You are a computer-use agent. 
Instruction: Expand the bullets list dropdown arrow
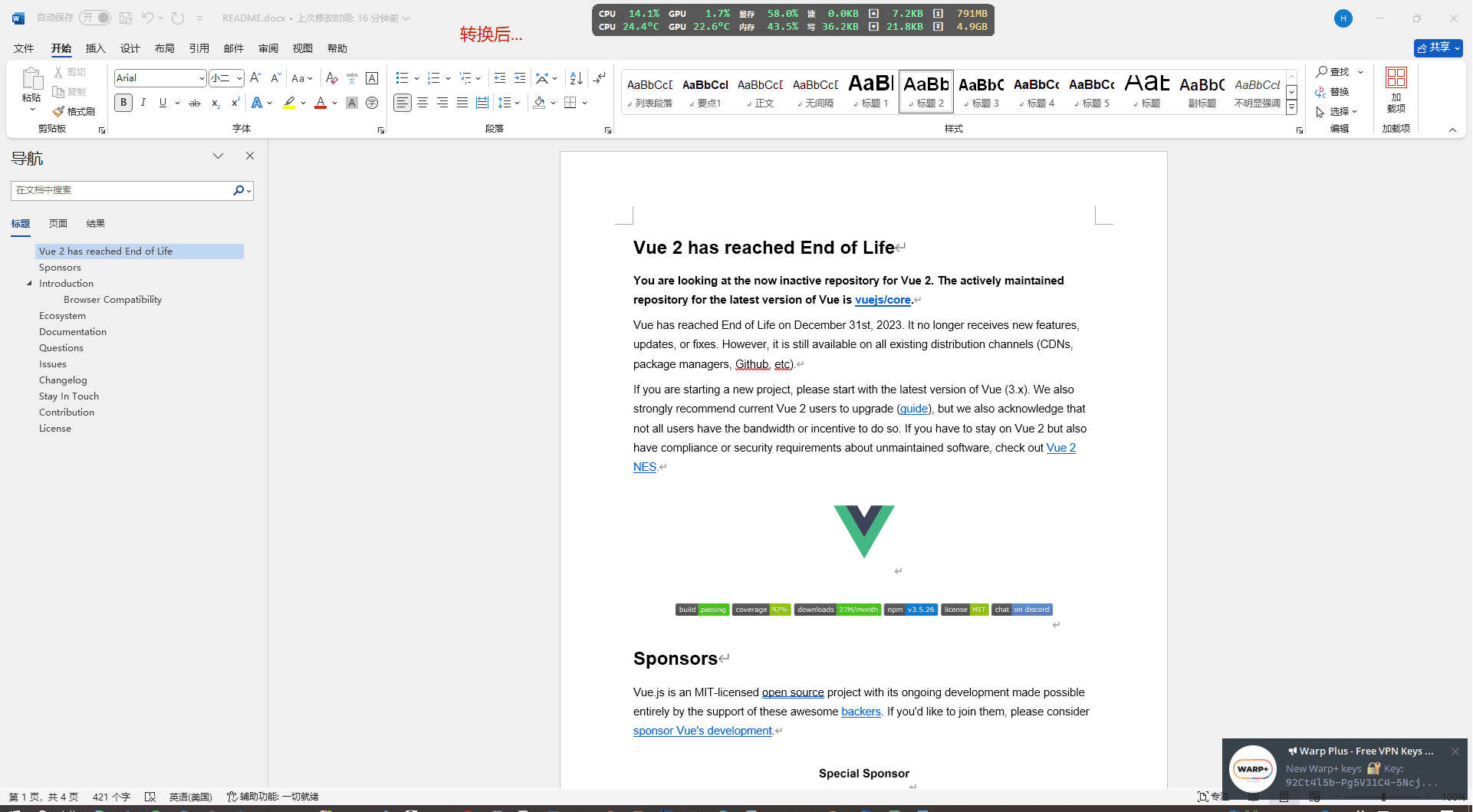click(416, 78)
